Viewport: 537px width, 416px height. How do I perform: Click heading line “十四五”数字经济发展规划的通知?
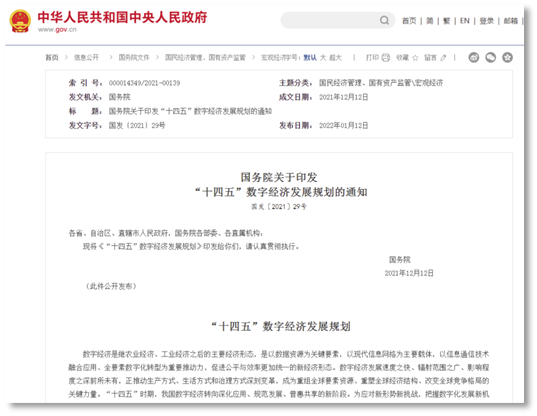(281, 192)
